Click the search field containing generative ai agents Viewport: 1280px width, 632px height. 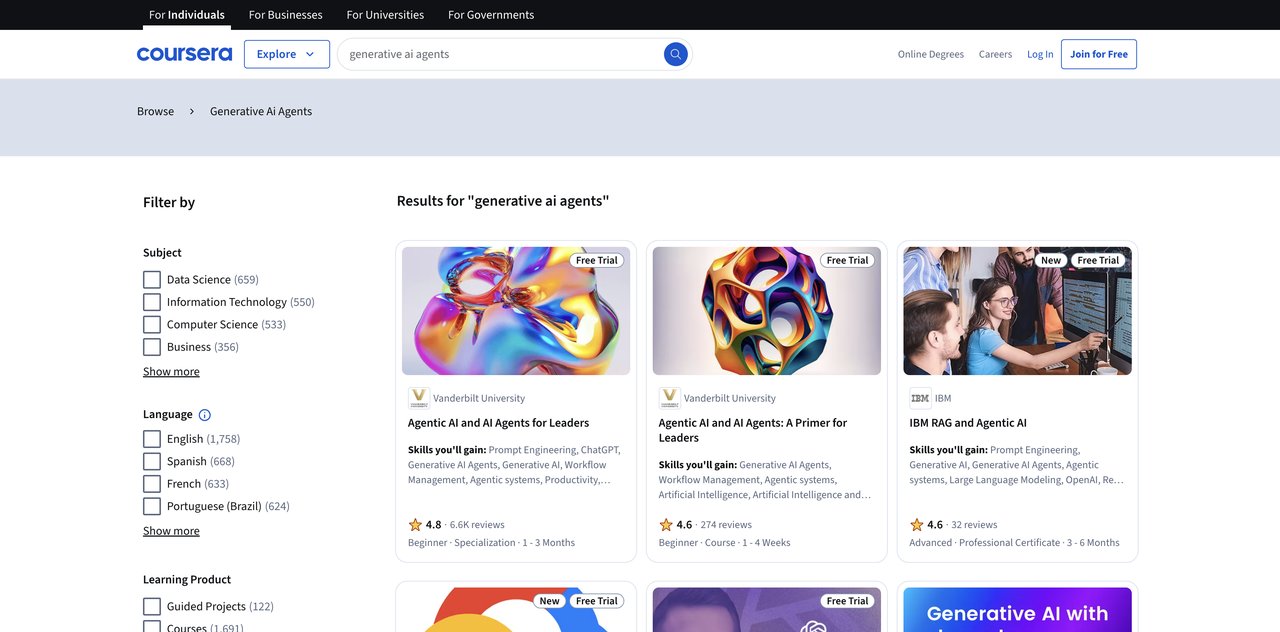[500, 54]
